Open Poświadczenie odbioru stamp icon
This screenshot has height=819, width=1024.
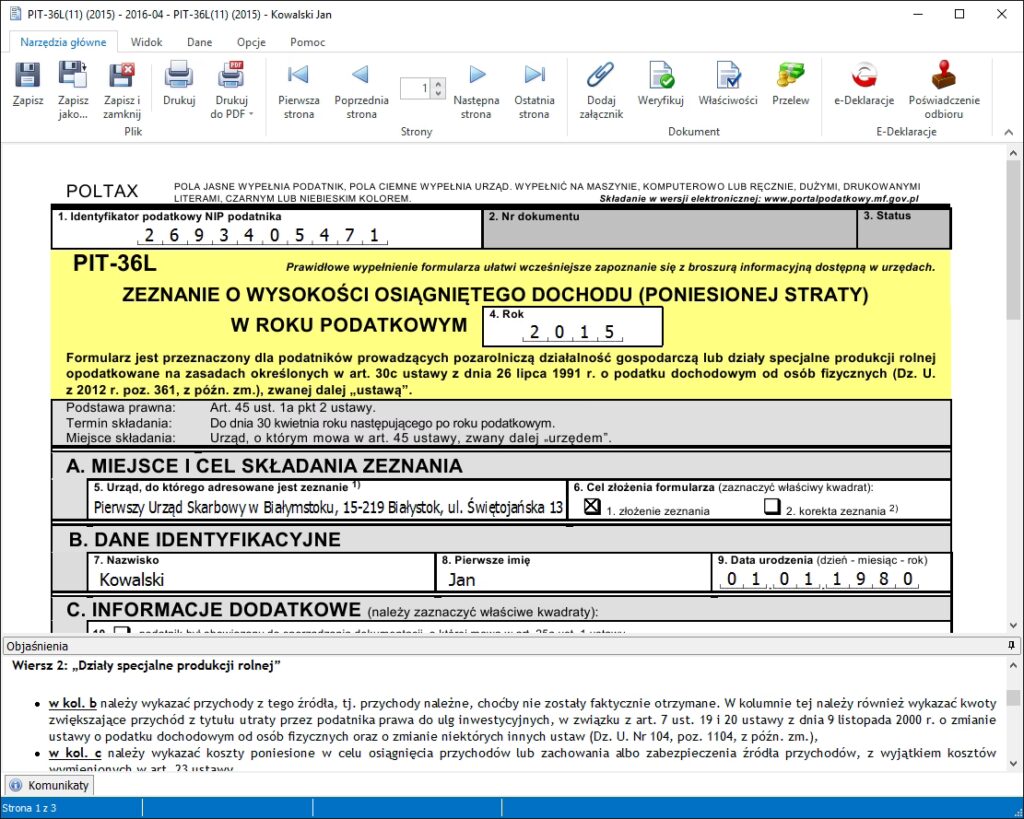pyautogui.click(x=943, y=76)
